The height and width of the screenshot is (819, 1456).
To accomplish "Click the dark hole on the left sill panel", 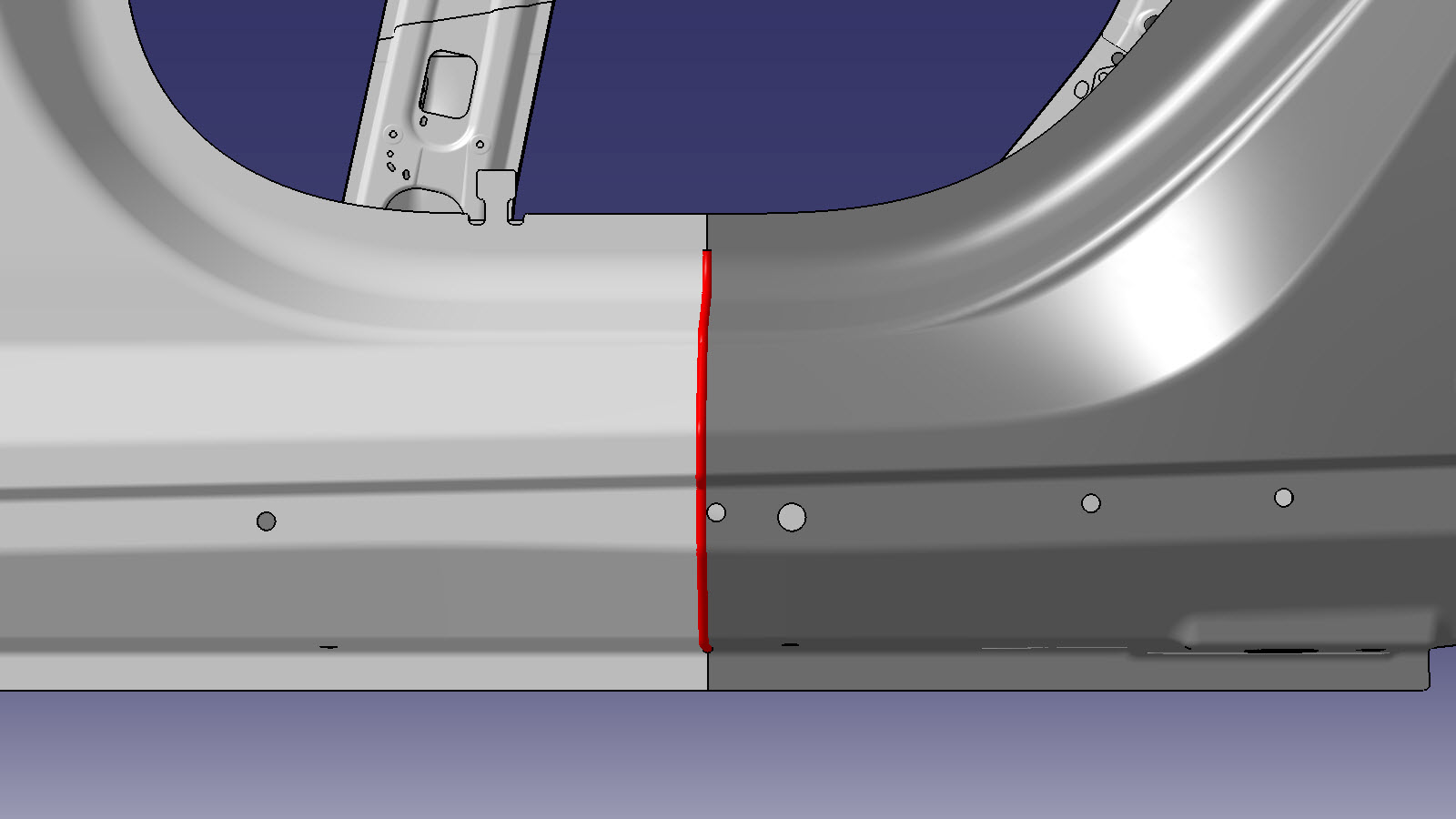I will [266, 521].
